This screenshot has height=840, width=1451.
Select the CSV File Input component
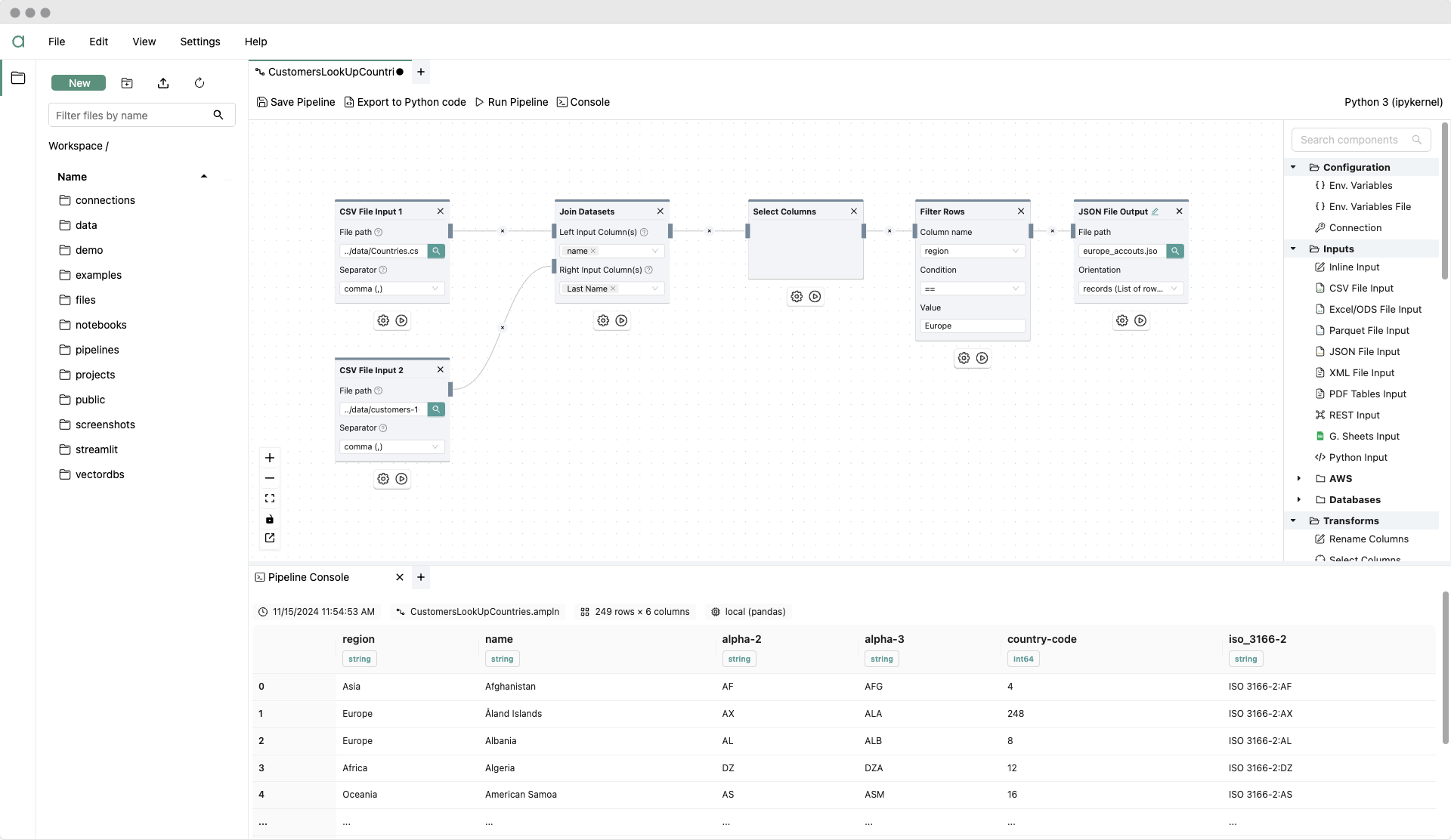pos(1360,288)
